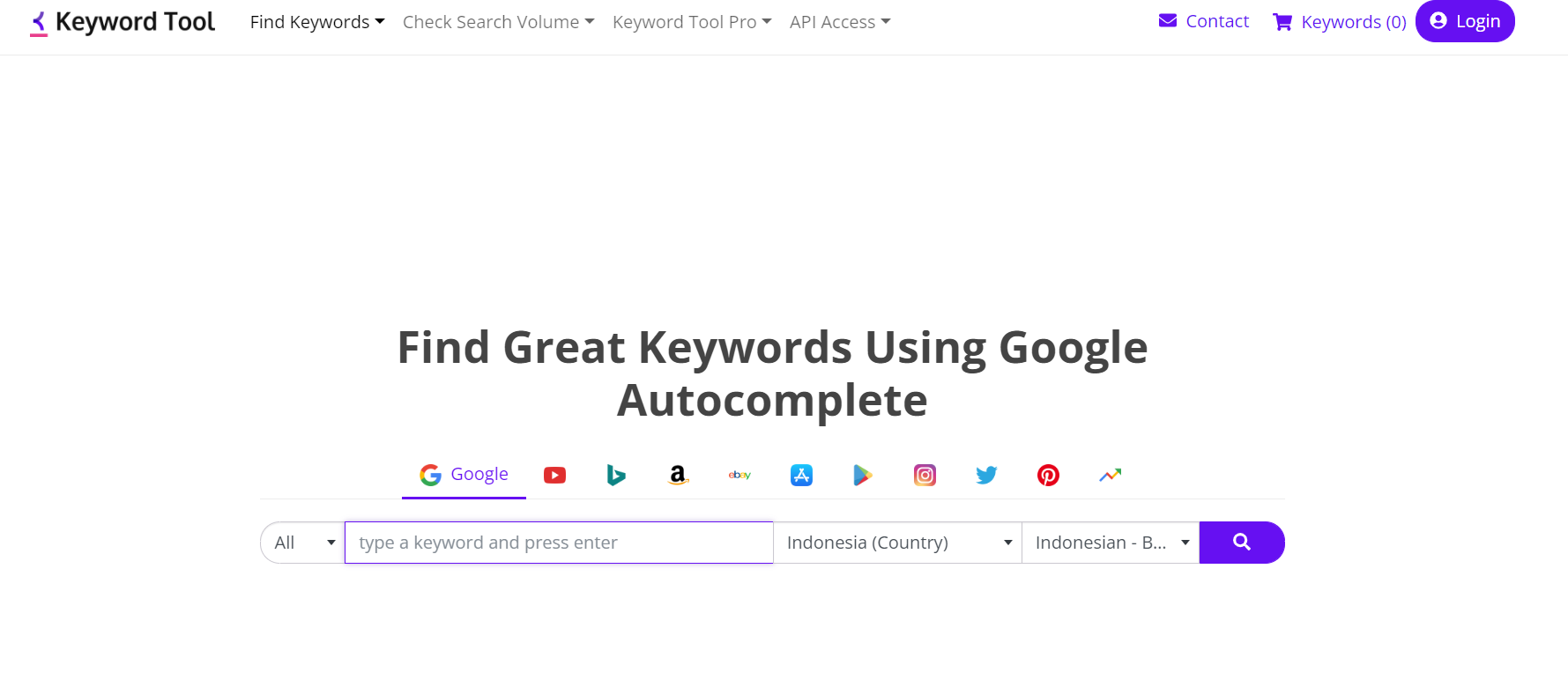Open the Instagram keyword tab

coord(925,476)
